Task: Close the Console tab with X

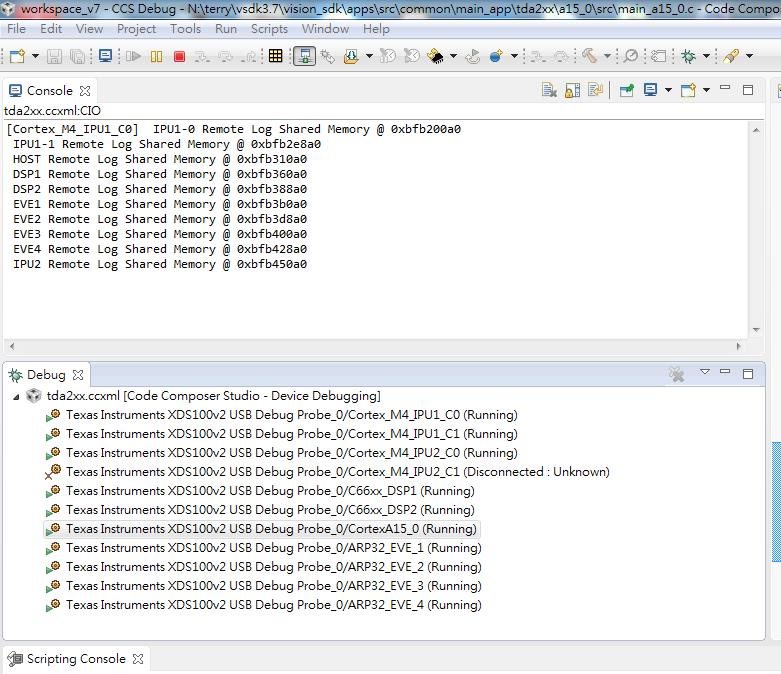Action: [x=85, y=91]
